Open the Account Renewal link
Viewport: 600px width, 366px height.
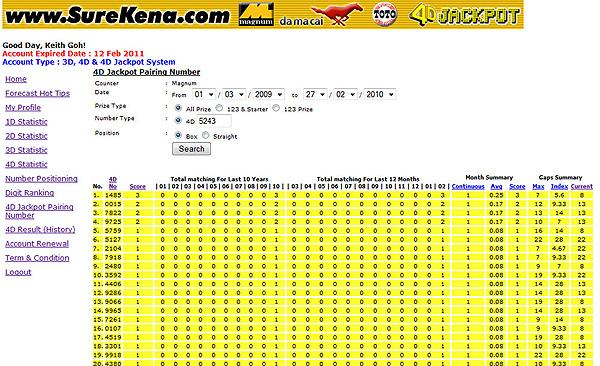click(x=37, y=244)
